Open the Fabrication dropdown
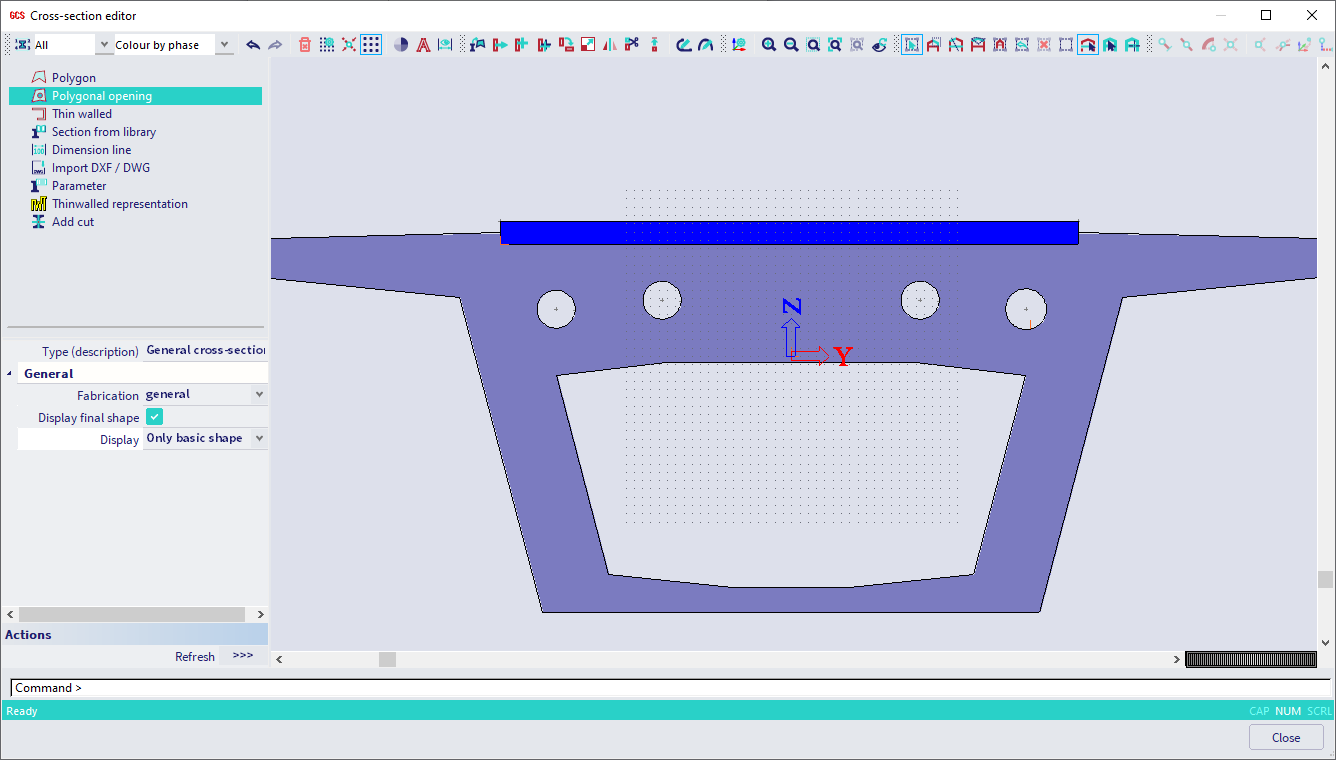Viewport: 1336px width, 760px height. coord(259,395)
